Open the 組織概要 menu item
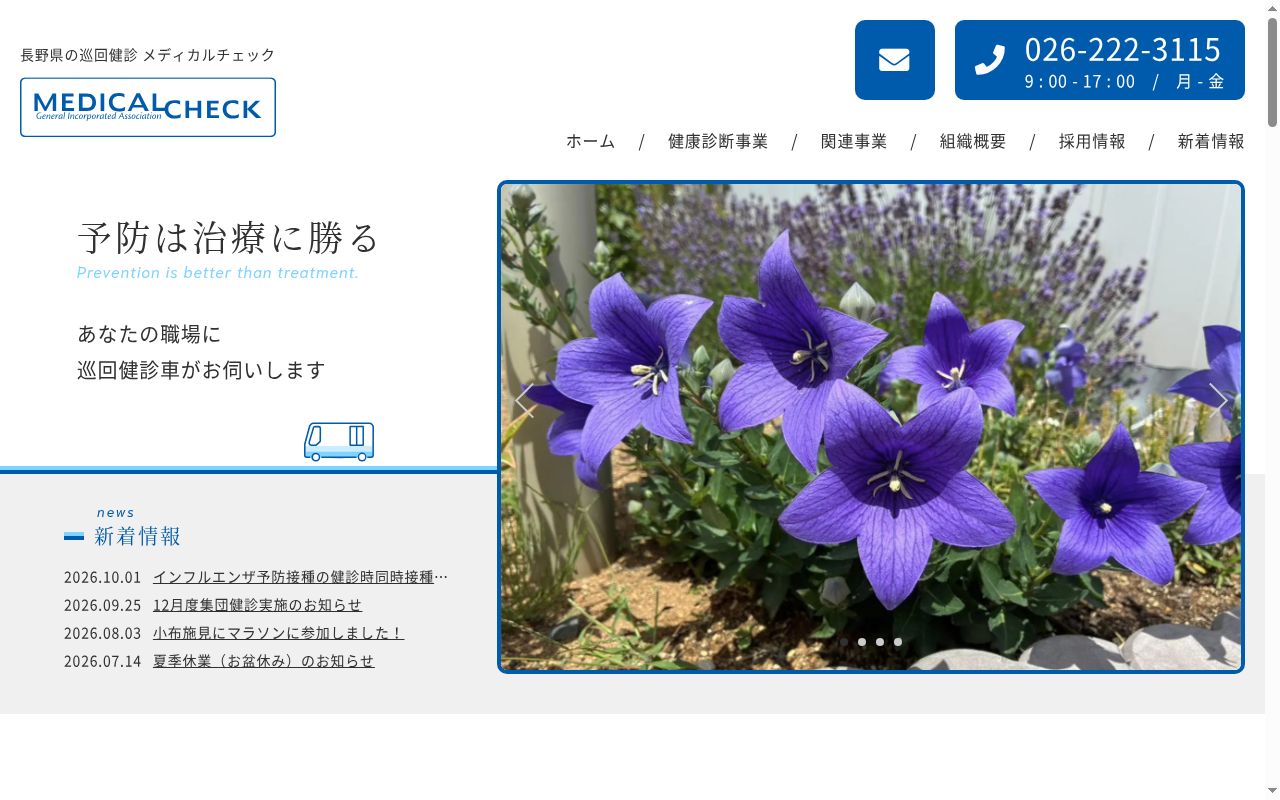This screenshot has height=800, width=1280. point(973,141)
